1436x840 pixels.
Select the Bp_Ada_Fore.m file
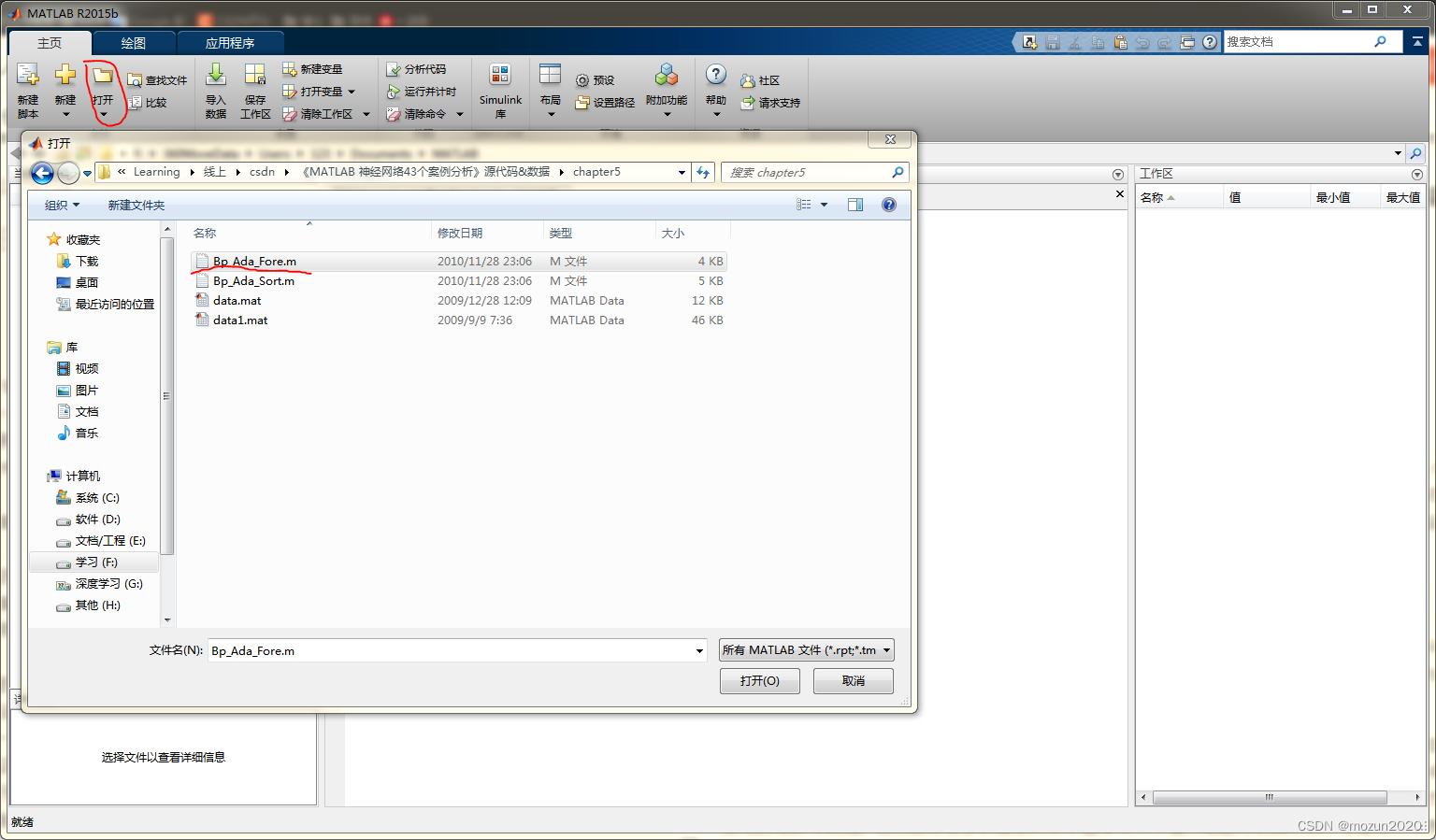click(x=458, y=262)
